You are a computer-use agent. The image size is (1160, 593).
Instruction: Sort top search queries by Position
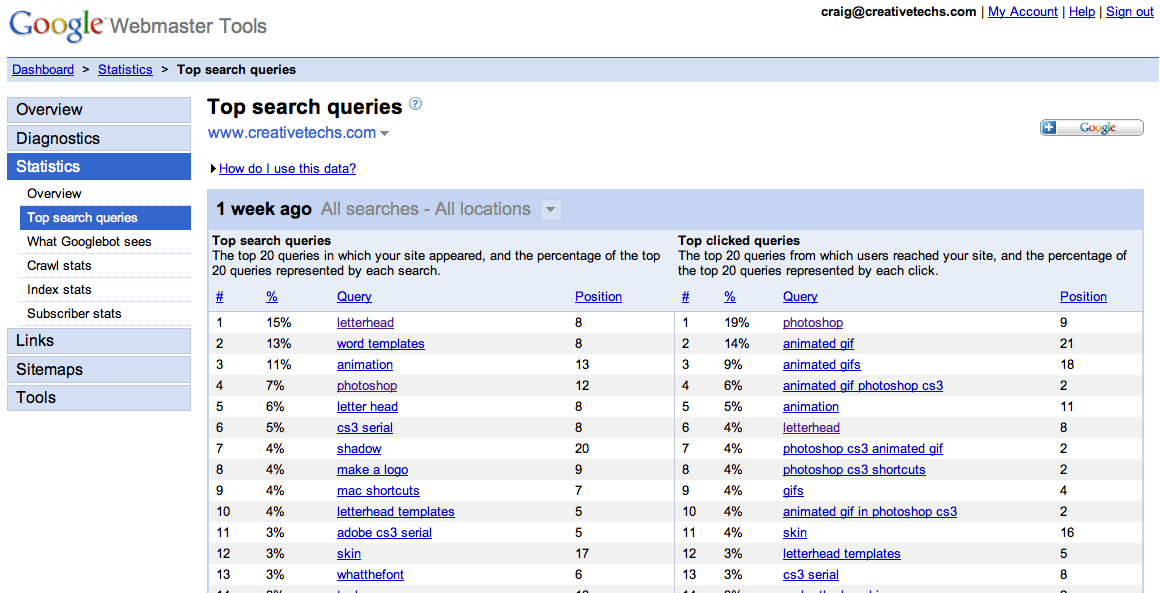tap(598, 296)
